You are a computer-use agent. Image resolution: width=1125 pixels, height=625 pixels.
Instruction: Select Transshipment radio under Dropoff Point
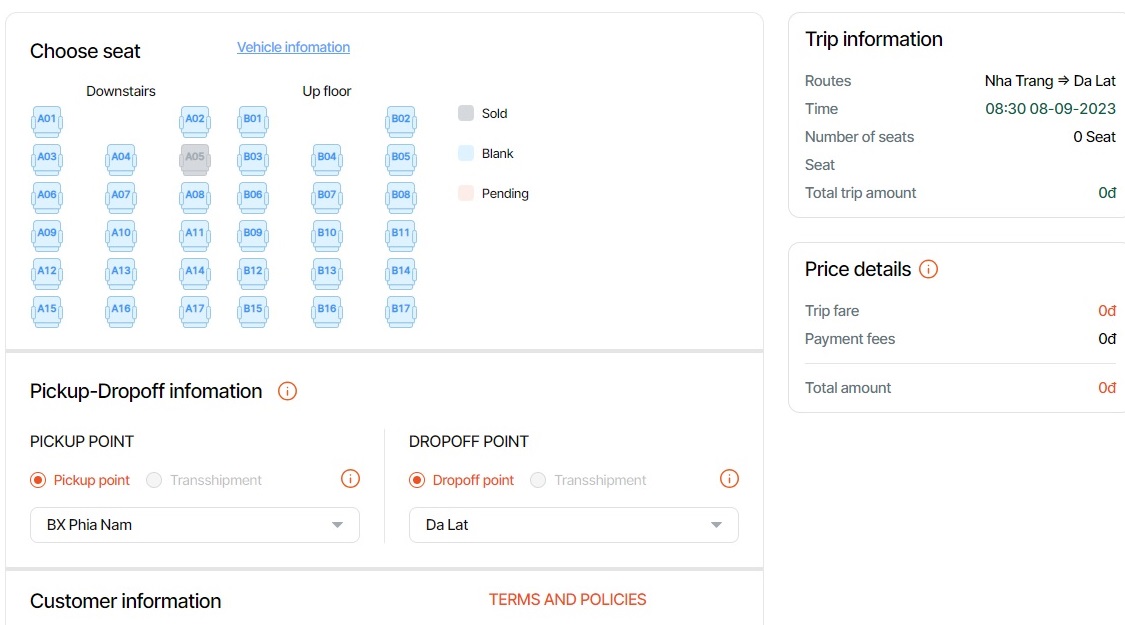click(x=538, y=480)
